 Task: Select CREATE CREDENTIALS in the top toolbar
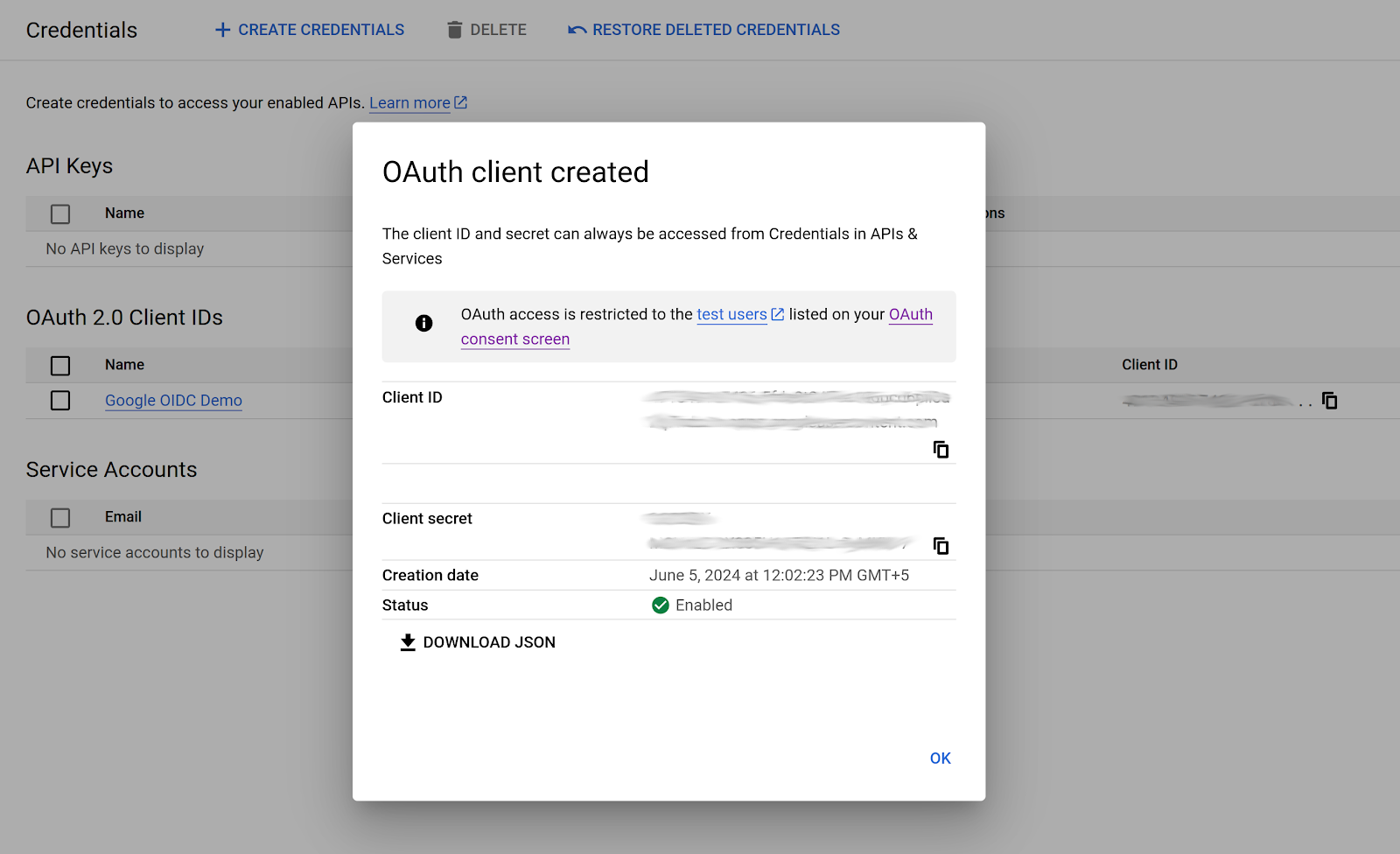[x=319, y=29]
